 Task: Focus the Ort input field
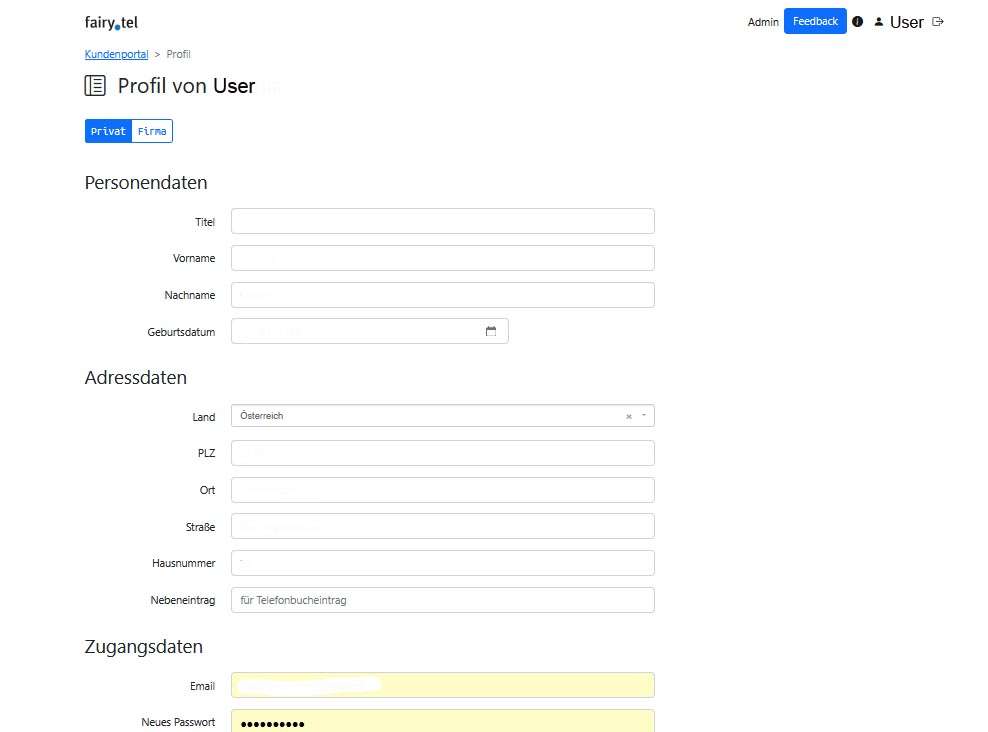pyautogui.click(x=443, y=490)
